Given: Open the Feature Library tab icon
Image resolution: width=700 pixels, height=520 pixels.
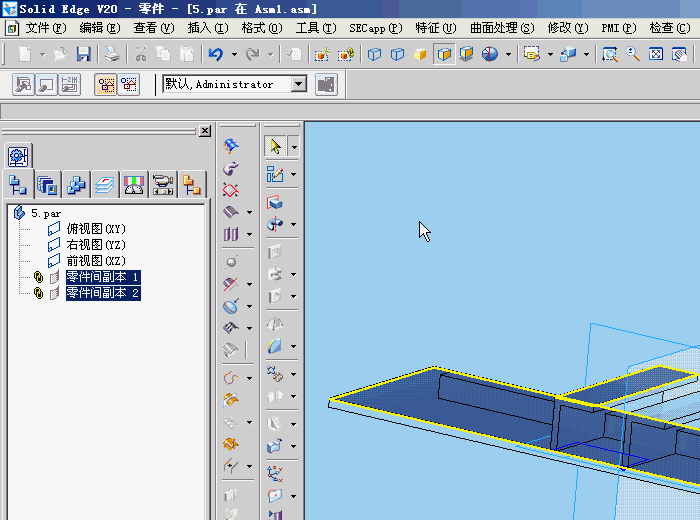Looking at the screenshot, I should [47, 185].
